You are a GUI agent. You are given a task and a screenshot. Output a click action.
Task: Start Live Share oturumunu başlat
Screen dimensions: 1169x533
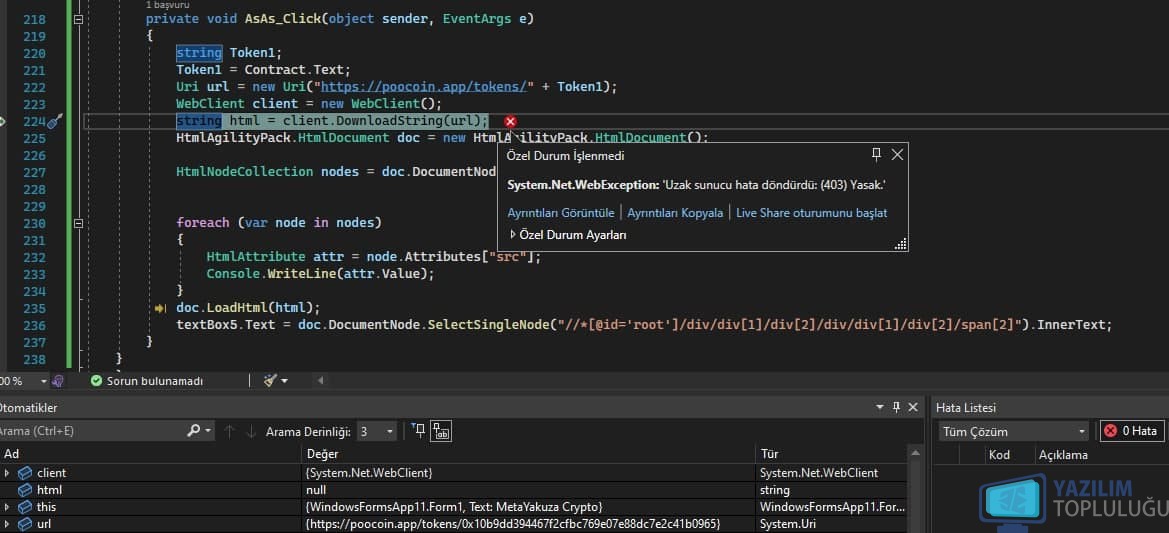pos(811,212)
